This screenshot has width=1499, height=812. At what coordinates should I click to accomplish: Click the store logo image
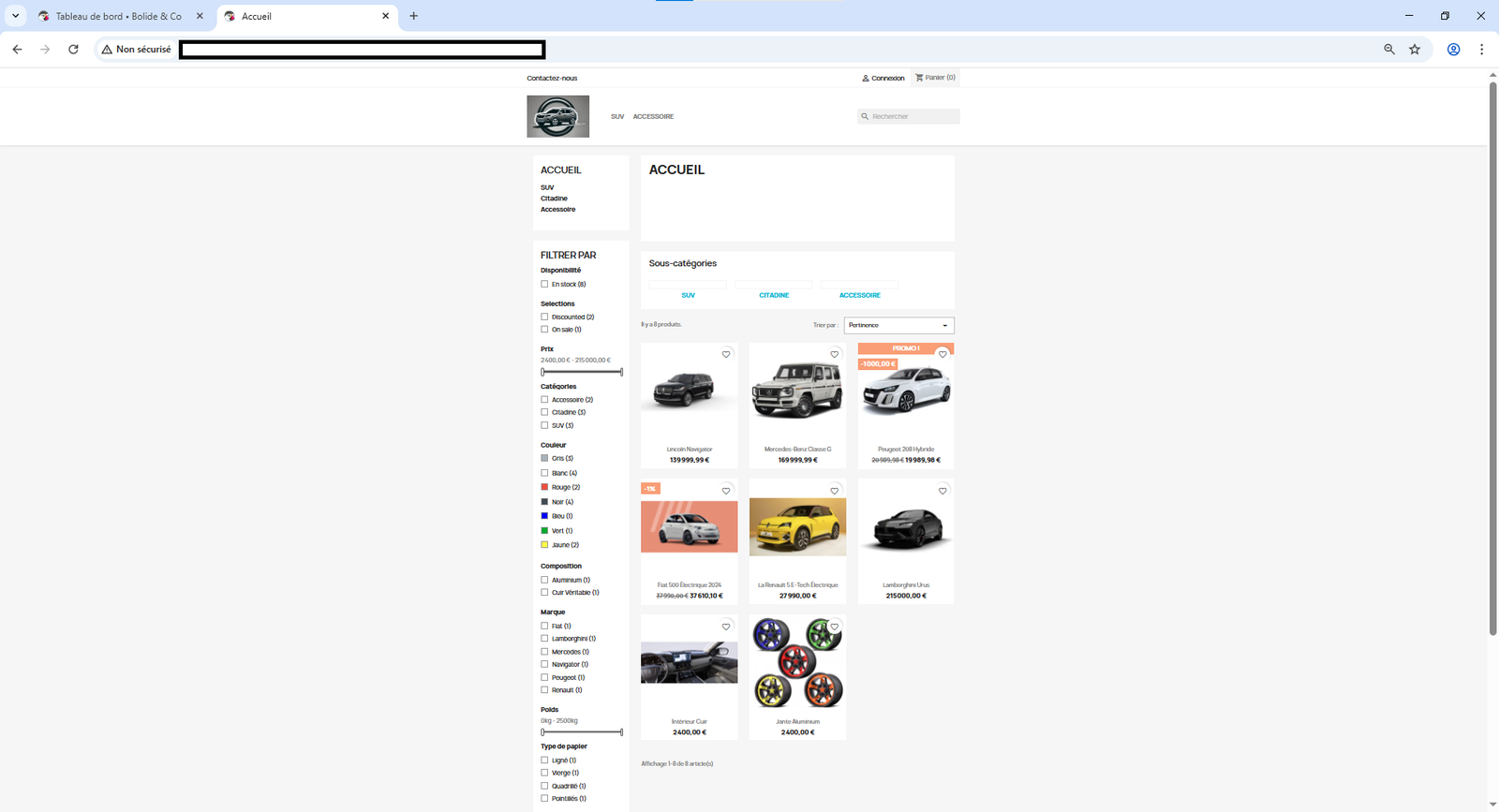[x=557, y=116]
